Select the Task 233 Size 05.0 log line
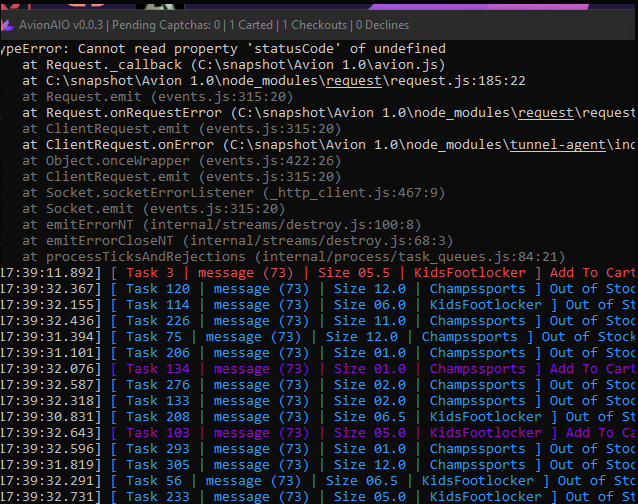Screen dimensions: 638x504 [319, 497]
